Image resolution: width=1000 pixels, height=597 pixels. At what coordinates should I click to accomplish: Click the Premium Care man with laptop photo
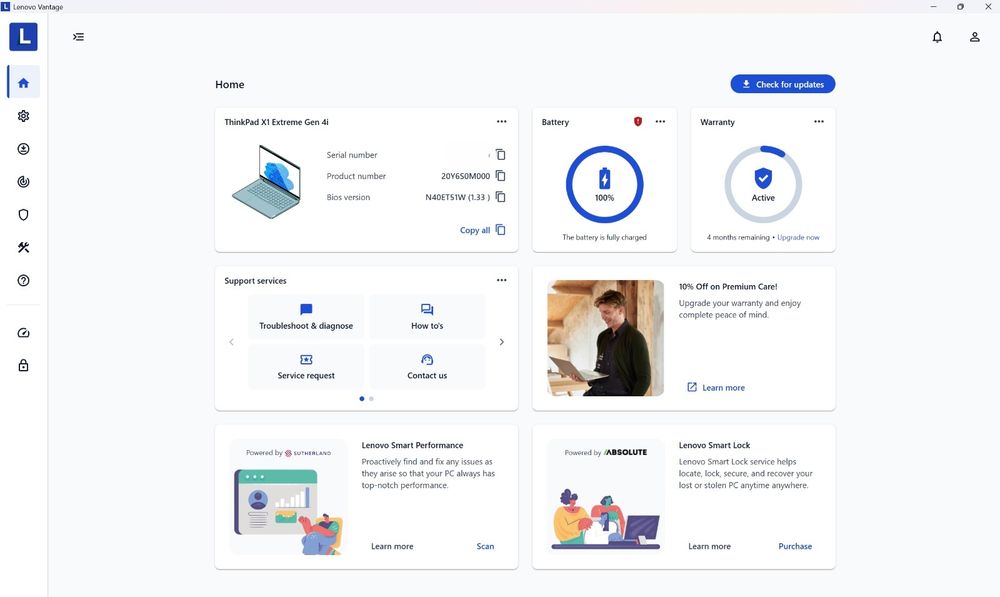pyautogui.click(x=605, y=338)
